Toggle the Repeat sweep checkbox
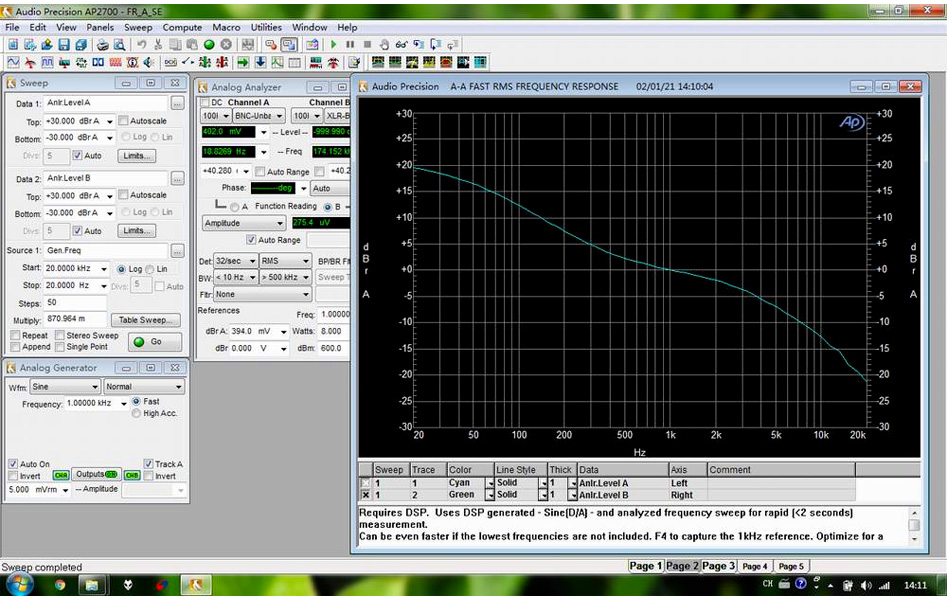 (15, 335)
